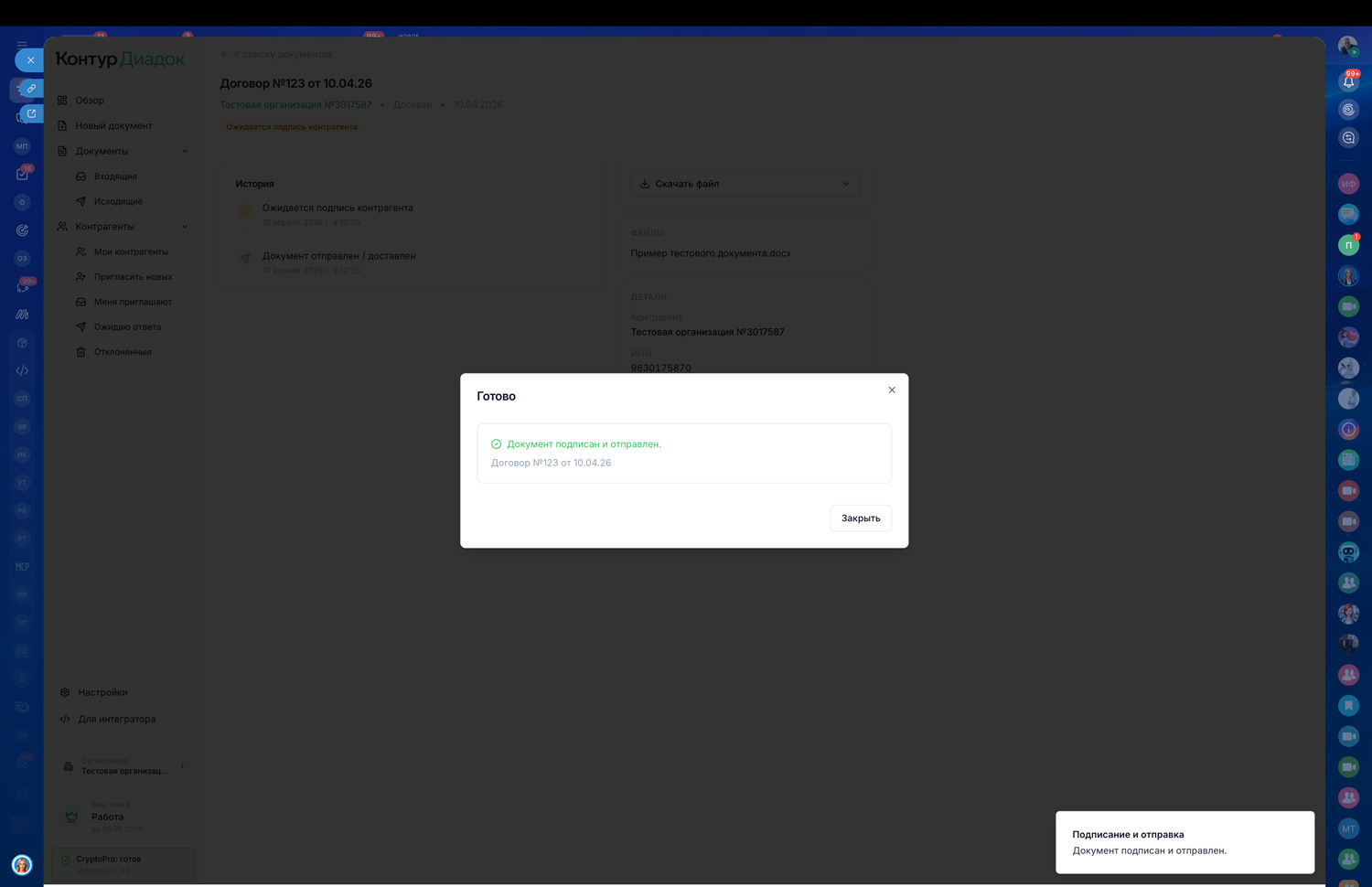
Task: Open the ИФ contact in the right panel
Action: pos(1348,184)
